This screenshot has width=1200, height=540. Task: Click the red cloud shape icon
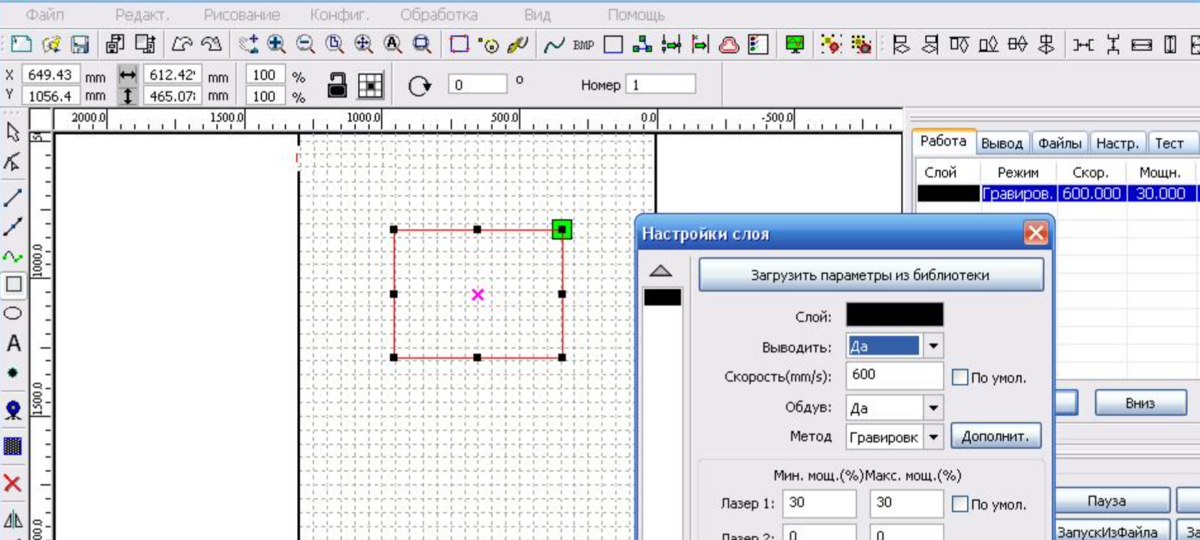[729, 44]
